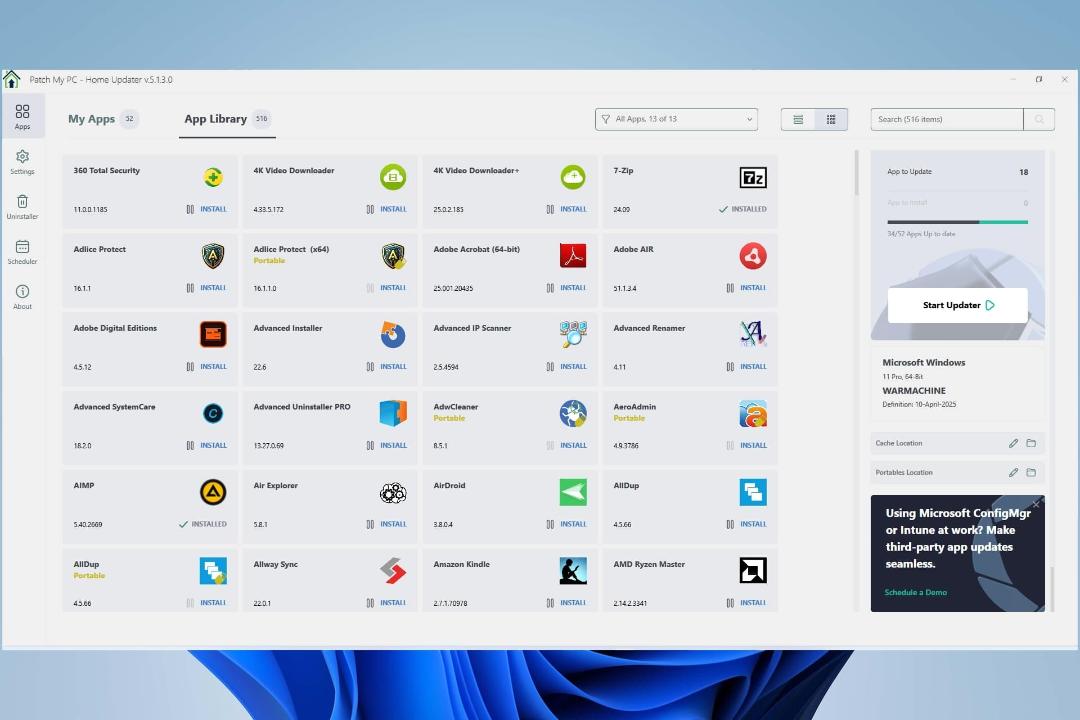Click the 7-Zip INSTALLED status
This screenshot has width=1080, height=720.
click(x=742, y=209)
